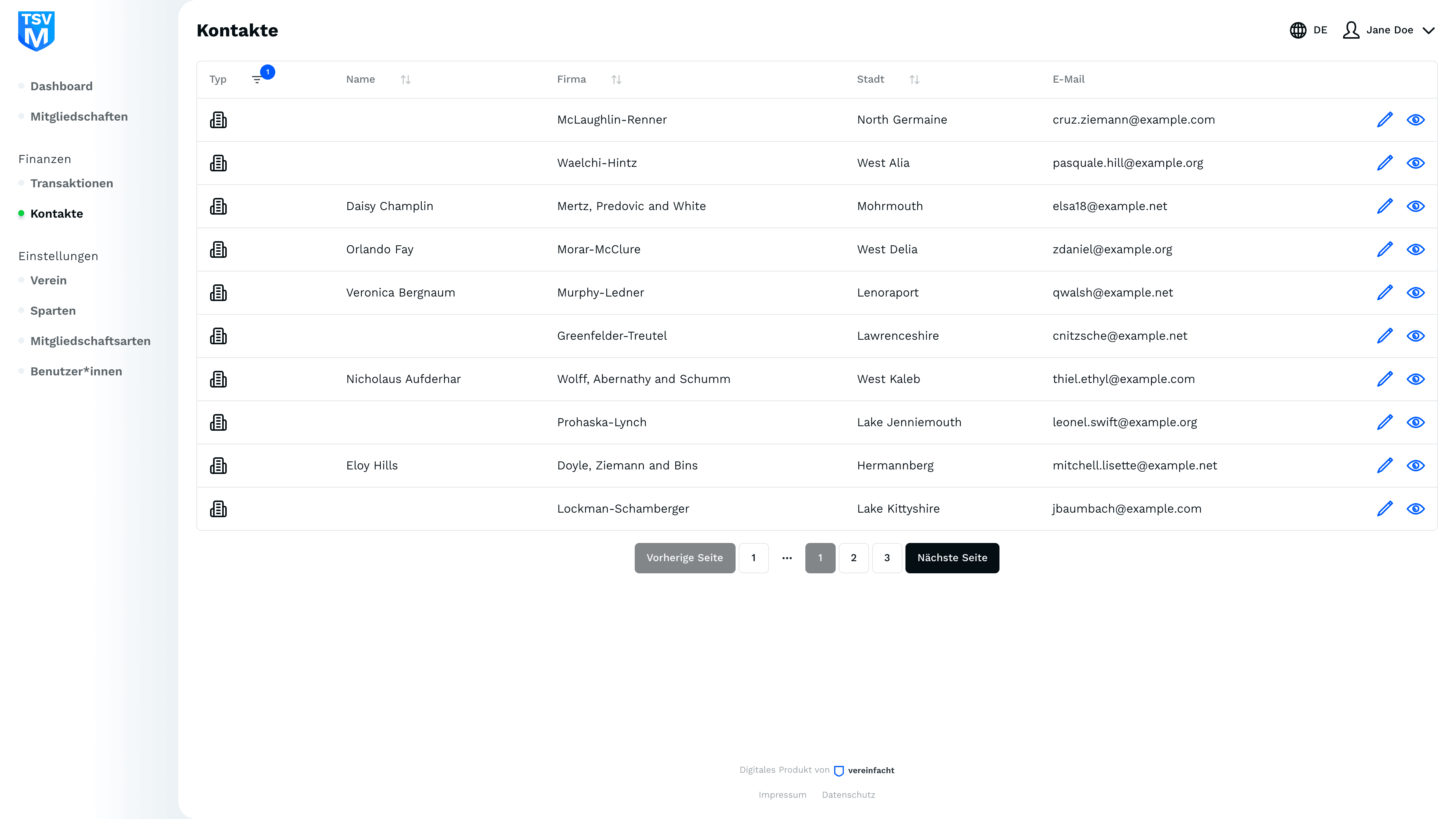View details of the Greenfelder-Treutel contact
This screenshot has height=819, width=1456.
click(x=1415, y=336)
